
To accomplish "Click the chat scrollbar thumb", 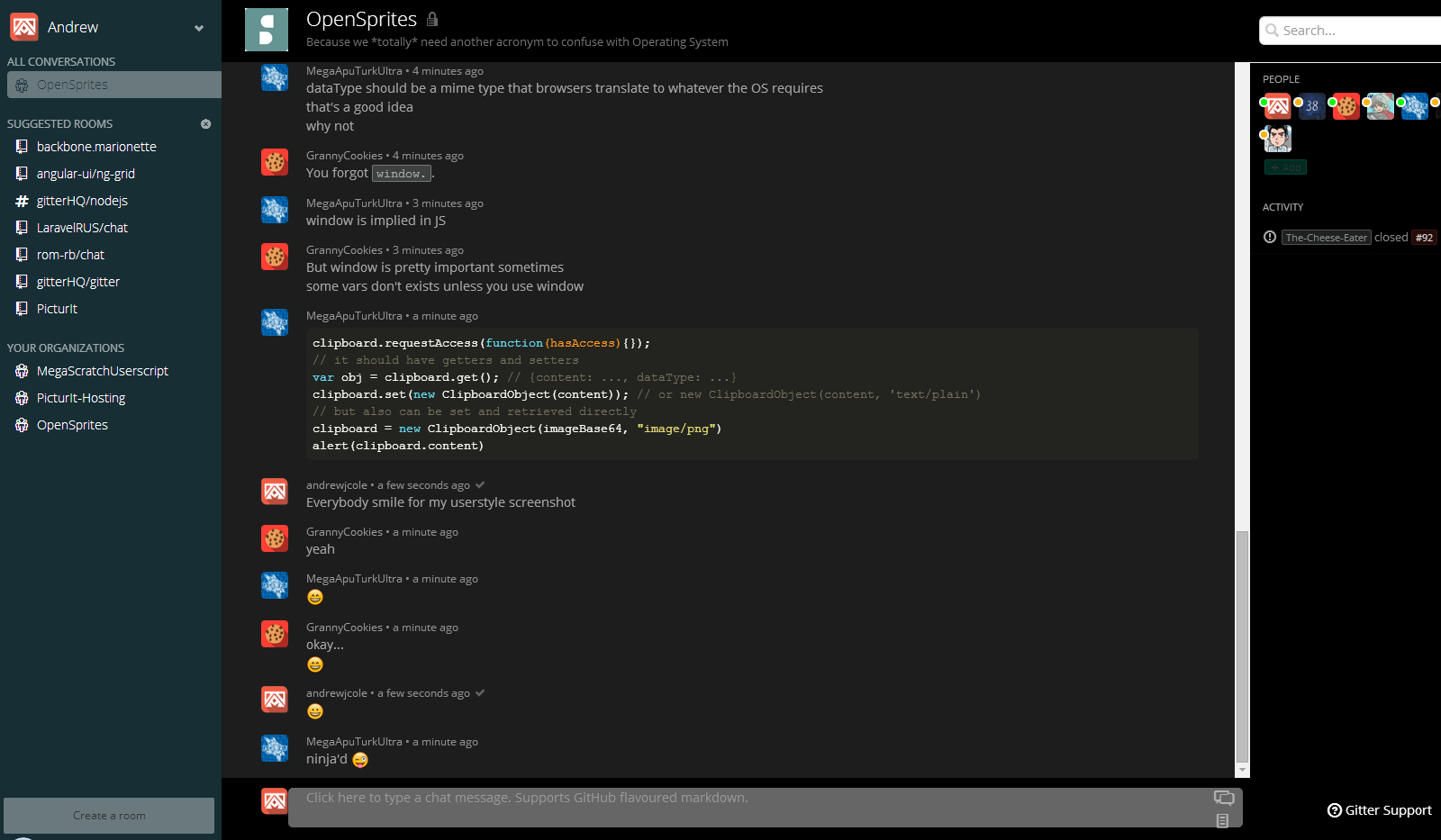I will click(x=1243, y=646).
